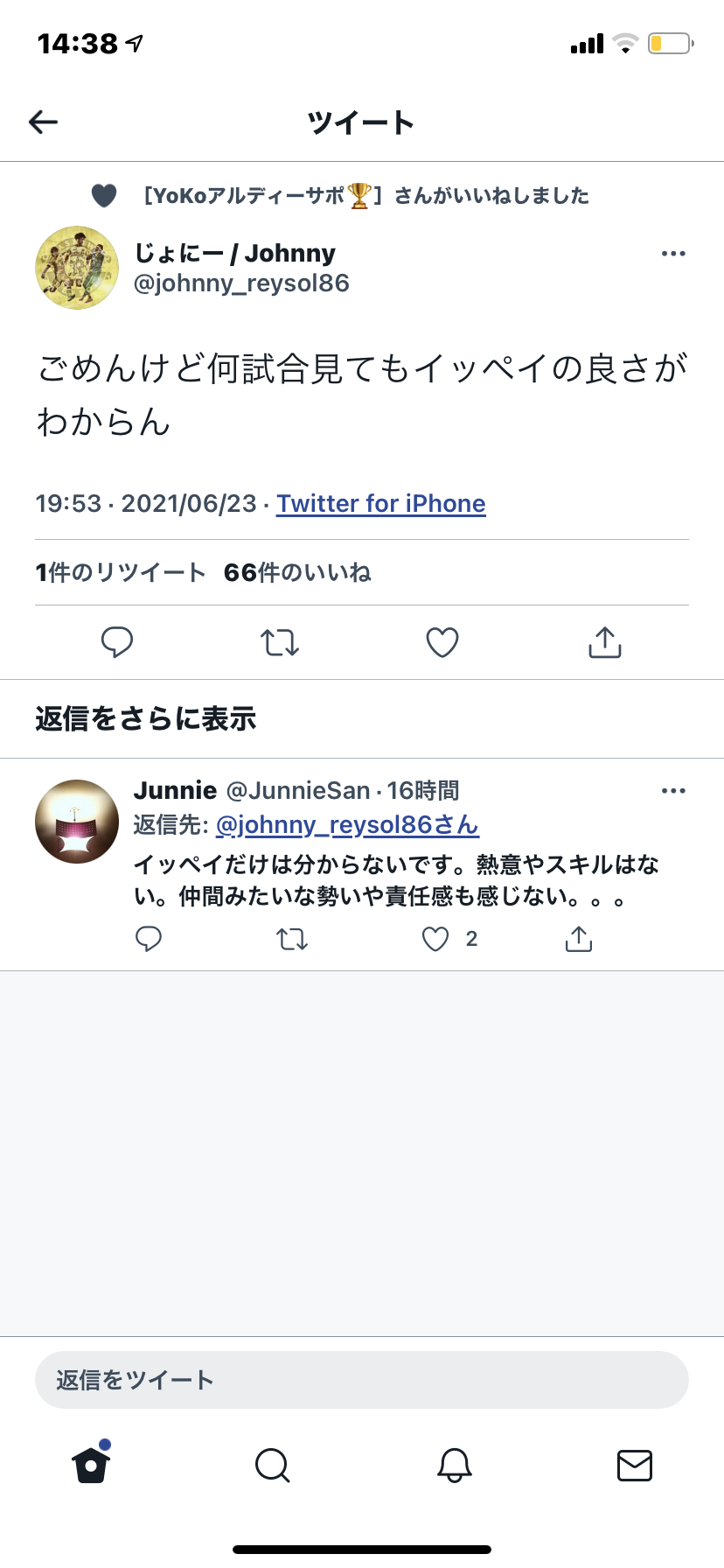Reply to Junnie's comment

click(x=149, y=939)
